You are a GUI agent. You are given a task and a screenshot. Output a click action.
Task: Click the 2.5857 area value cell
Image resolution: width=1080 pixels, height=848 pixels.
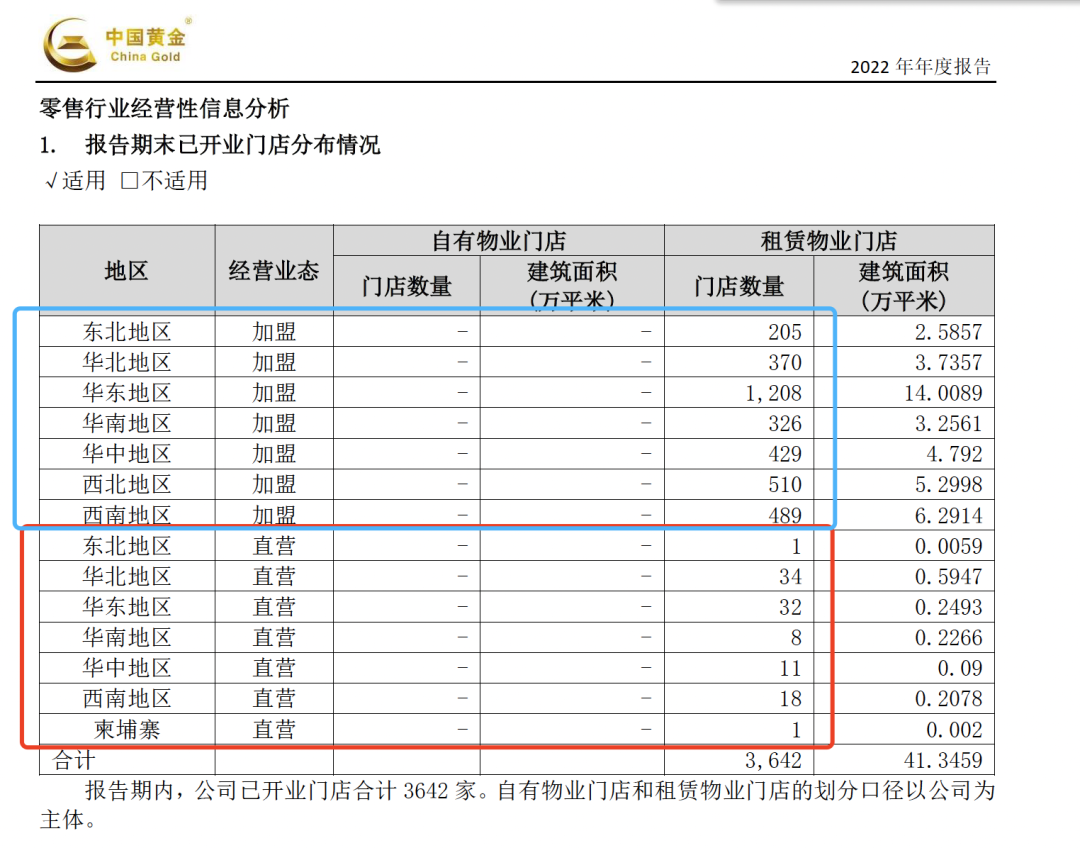950,332
